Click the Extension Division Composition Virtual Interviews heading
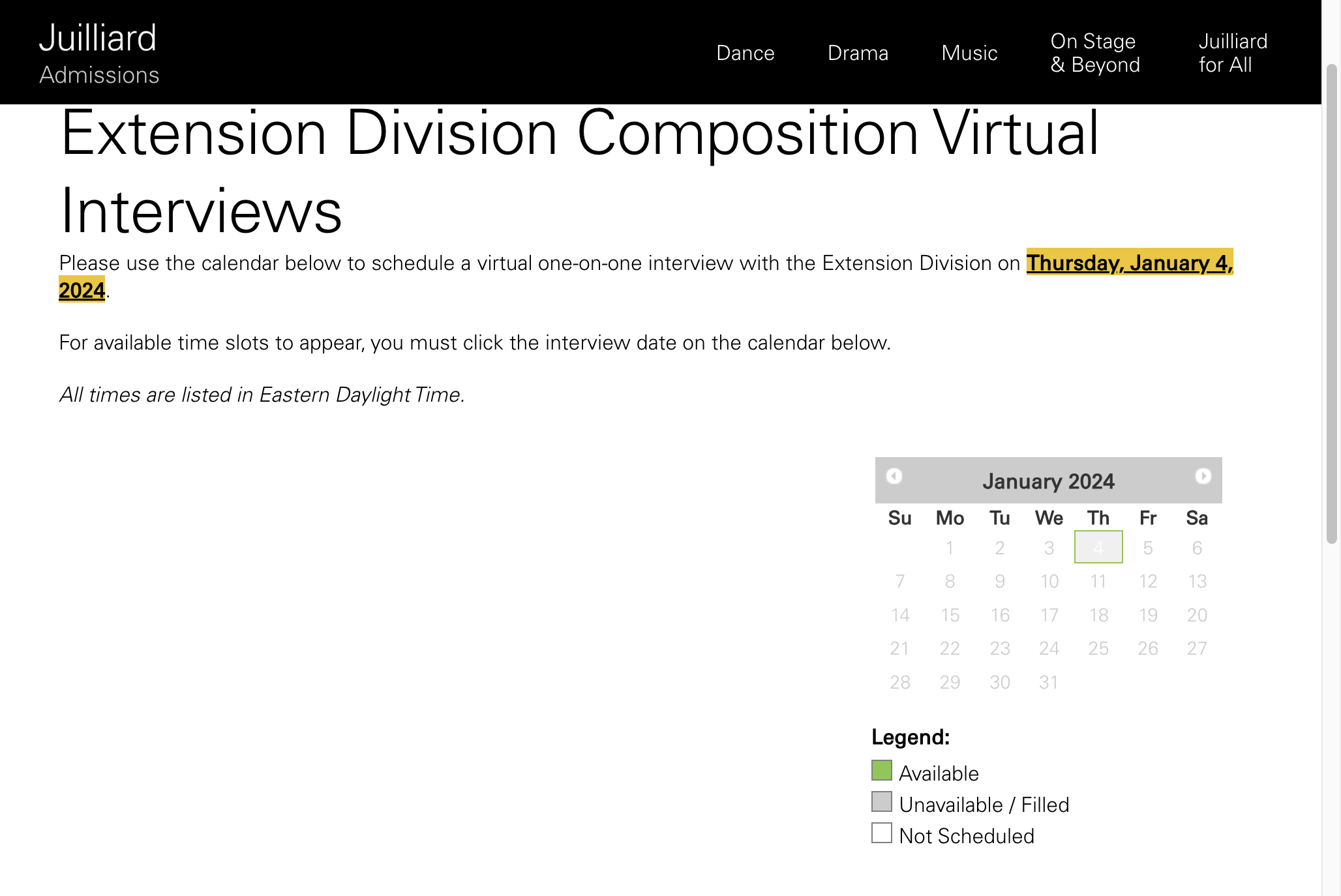Screen dimensions: 1341x896 coord(580,171)
